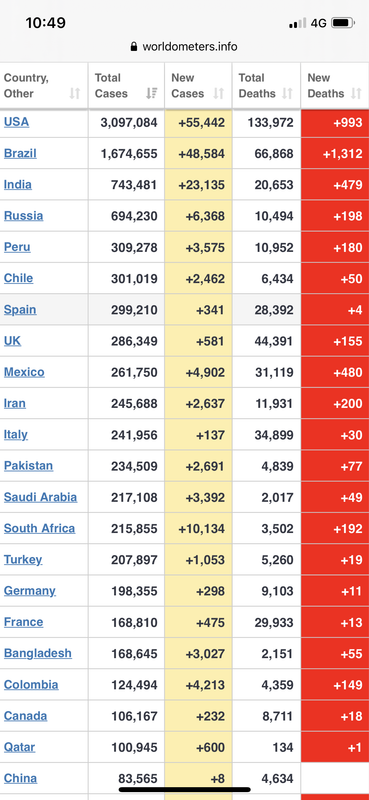Tap the padlock icon in address bar
Screen dimensions: 369x800
point(134,47)
